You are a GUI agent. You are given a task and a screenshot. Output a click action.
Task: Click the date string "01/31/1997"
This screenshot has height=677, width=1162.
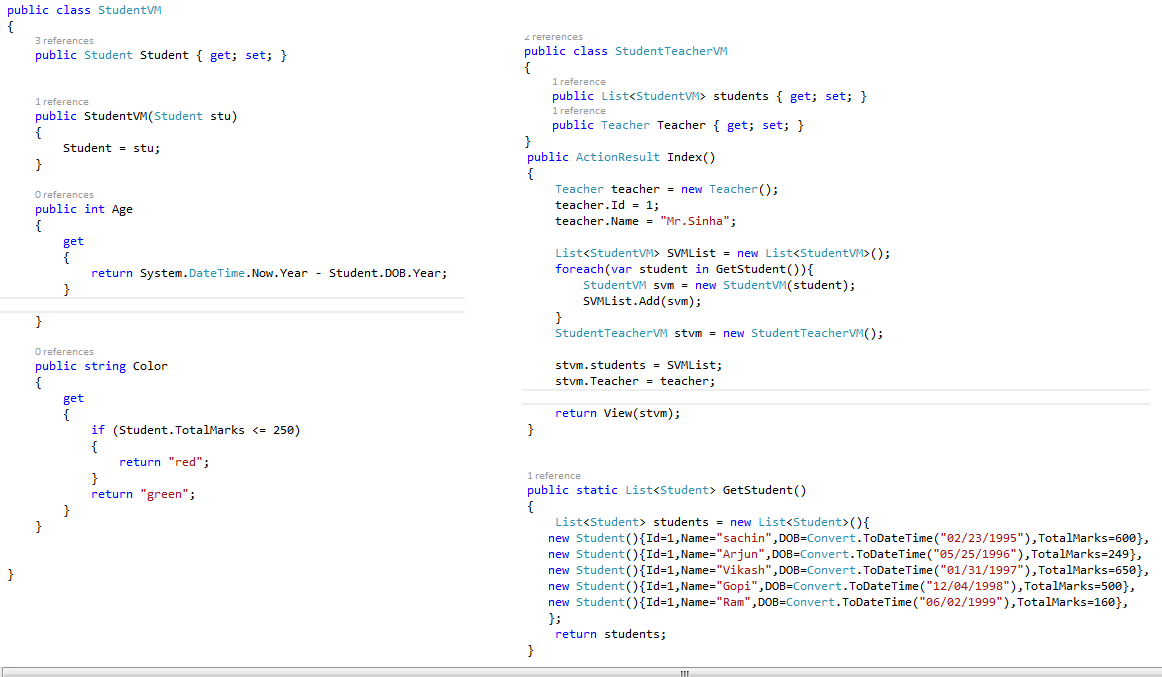(983, 570)
